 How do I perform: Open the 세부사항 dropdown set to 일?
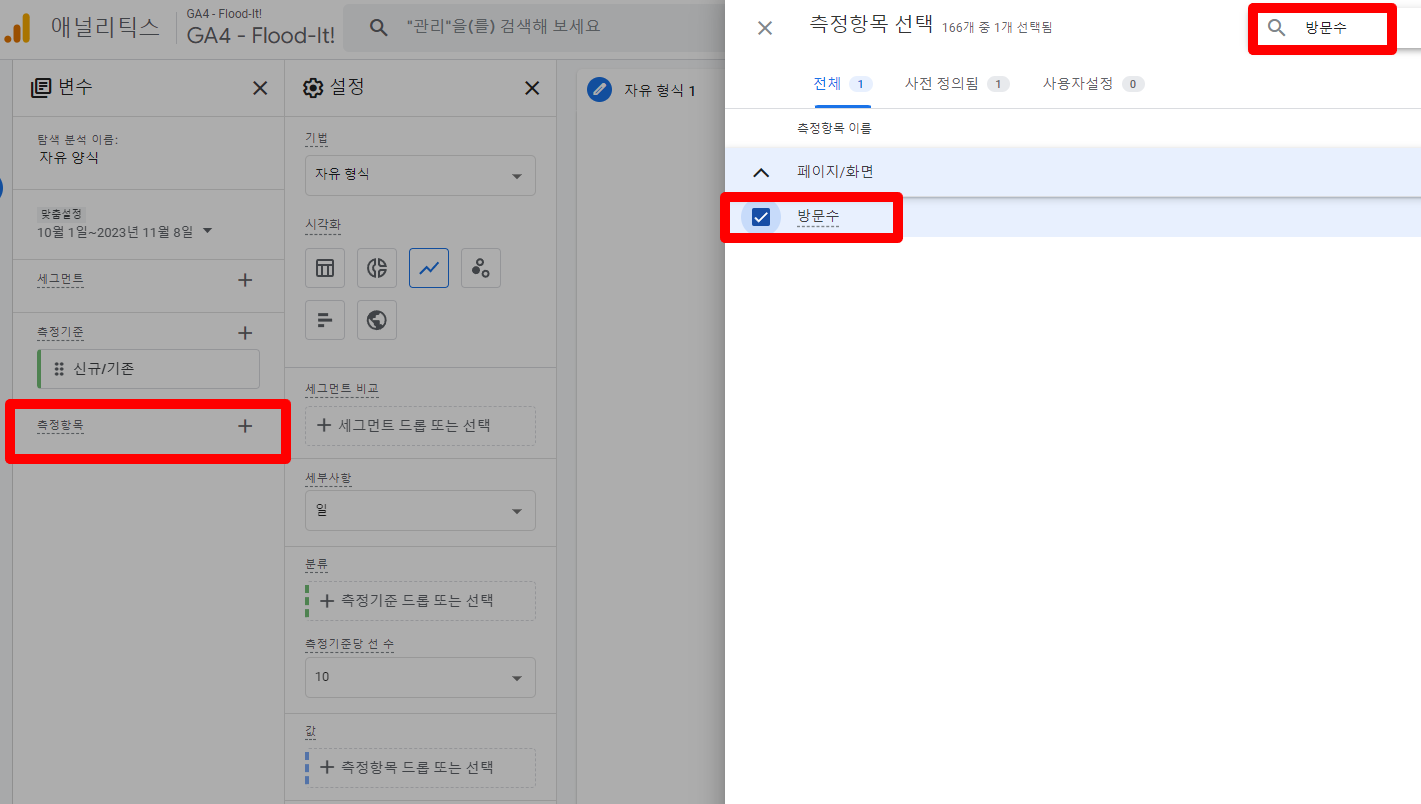coord(420,511)
